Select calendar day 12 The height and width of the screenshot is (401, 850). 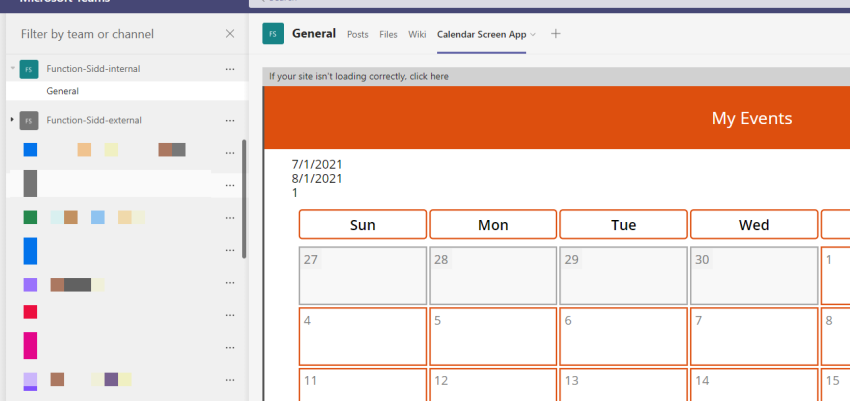(x=493, y=384)
